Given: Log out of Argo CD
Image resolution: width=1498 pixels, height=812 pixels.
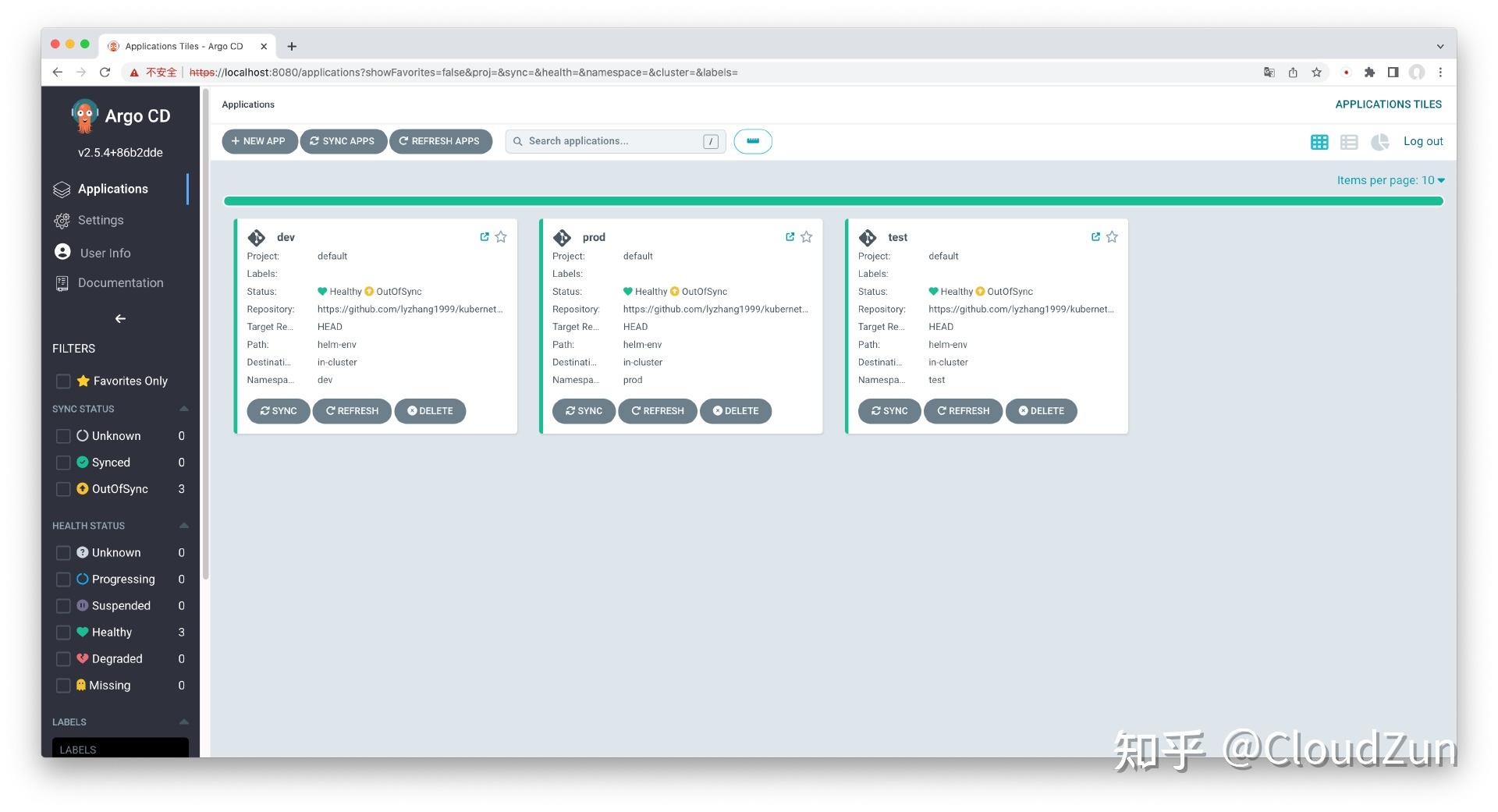Looking at the screenshot, I should tap(1423, 141).
